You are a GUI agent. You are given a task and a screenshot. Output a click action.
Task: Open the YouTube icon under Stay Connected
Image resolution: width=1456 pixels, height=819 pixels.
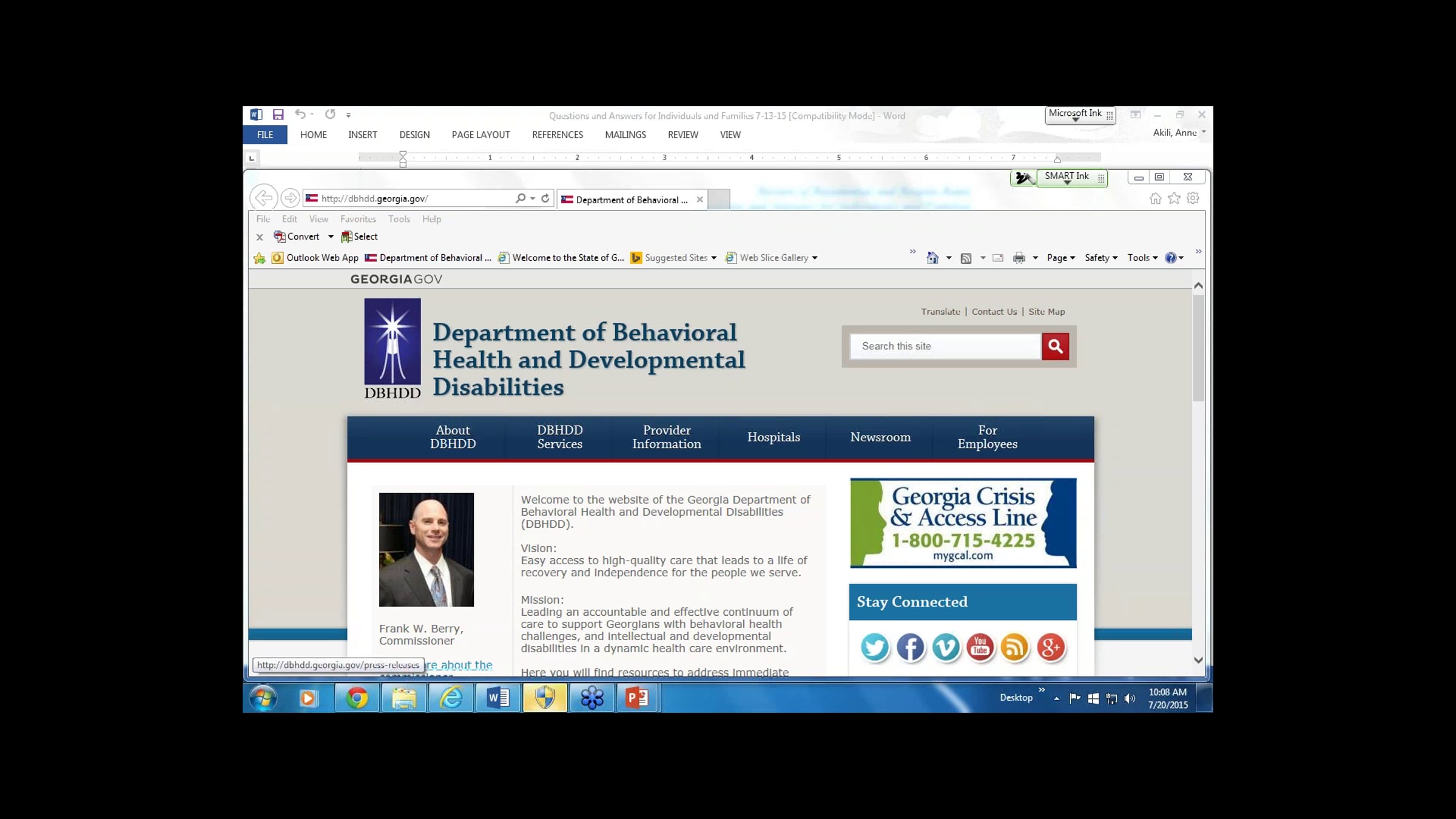[x=980, y=647]
